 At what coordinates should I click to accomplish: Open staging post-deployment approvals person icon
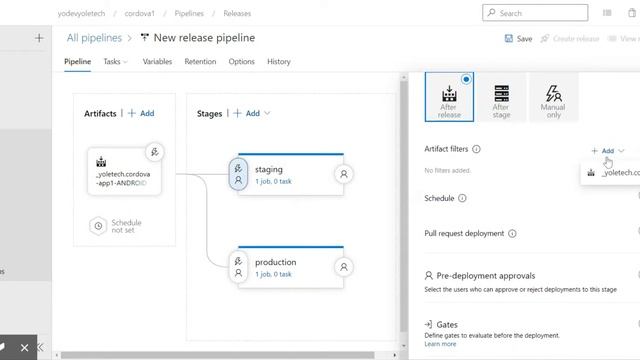(x=344, y=174)
